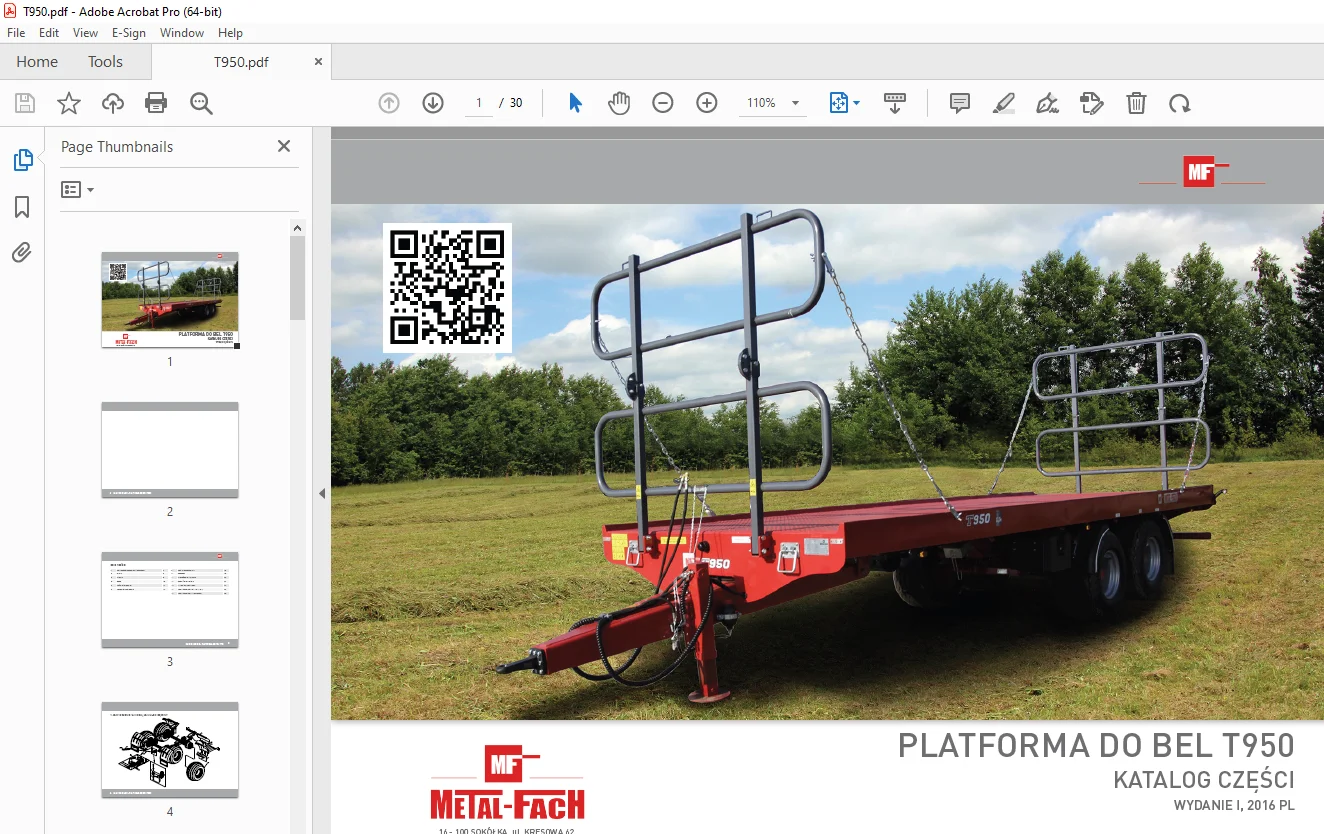Close the T950.pdf tab
The width and height of the screenshot is (1324, 834).
point(319,62)
